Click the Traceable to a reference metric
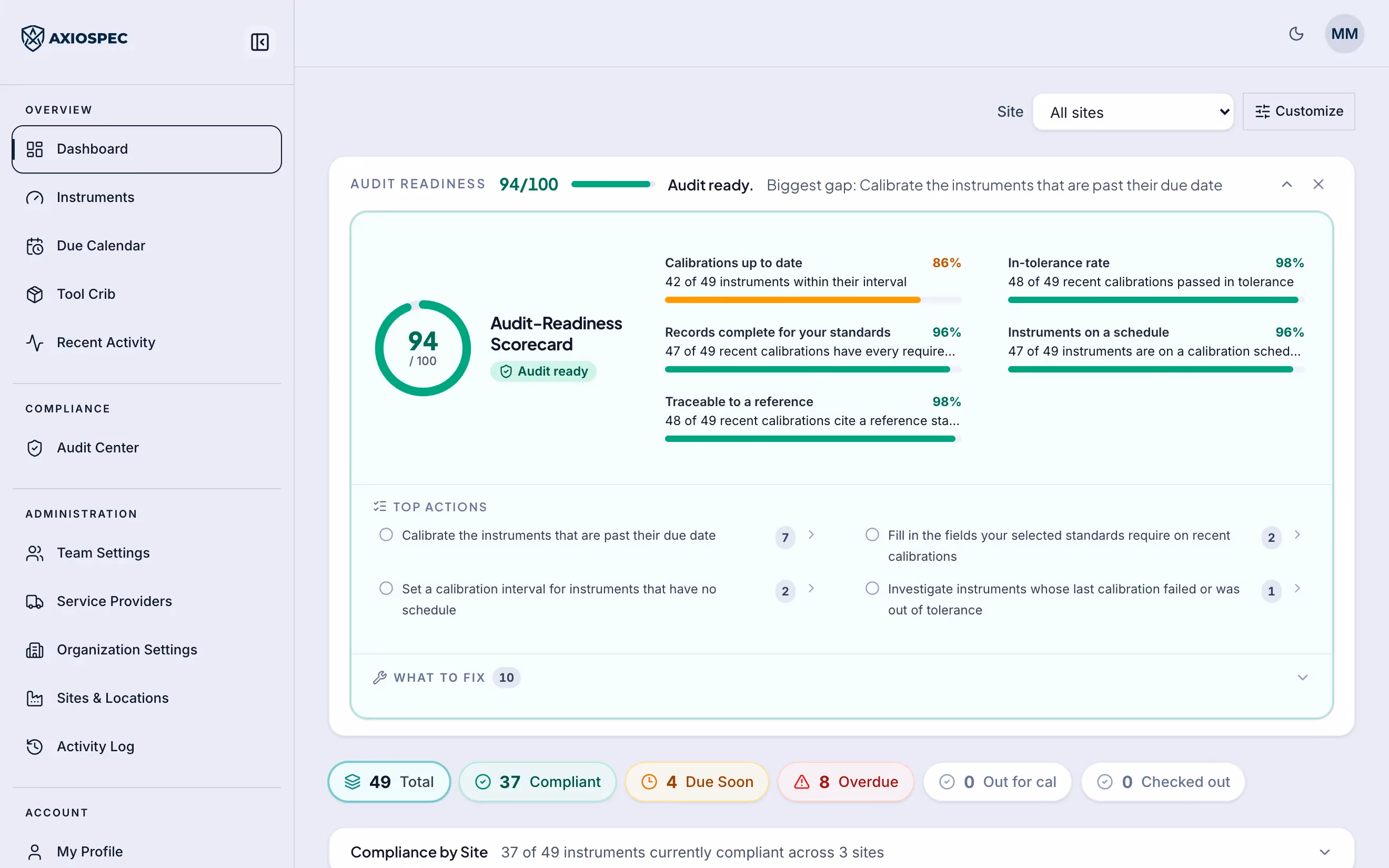The width and height of the screenshot is (1389, 868). pos(813,419)
